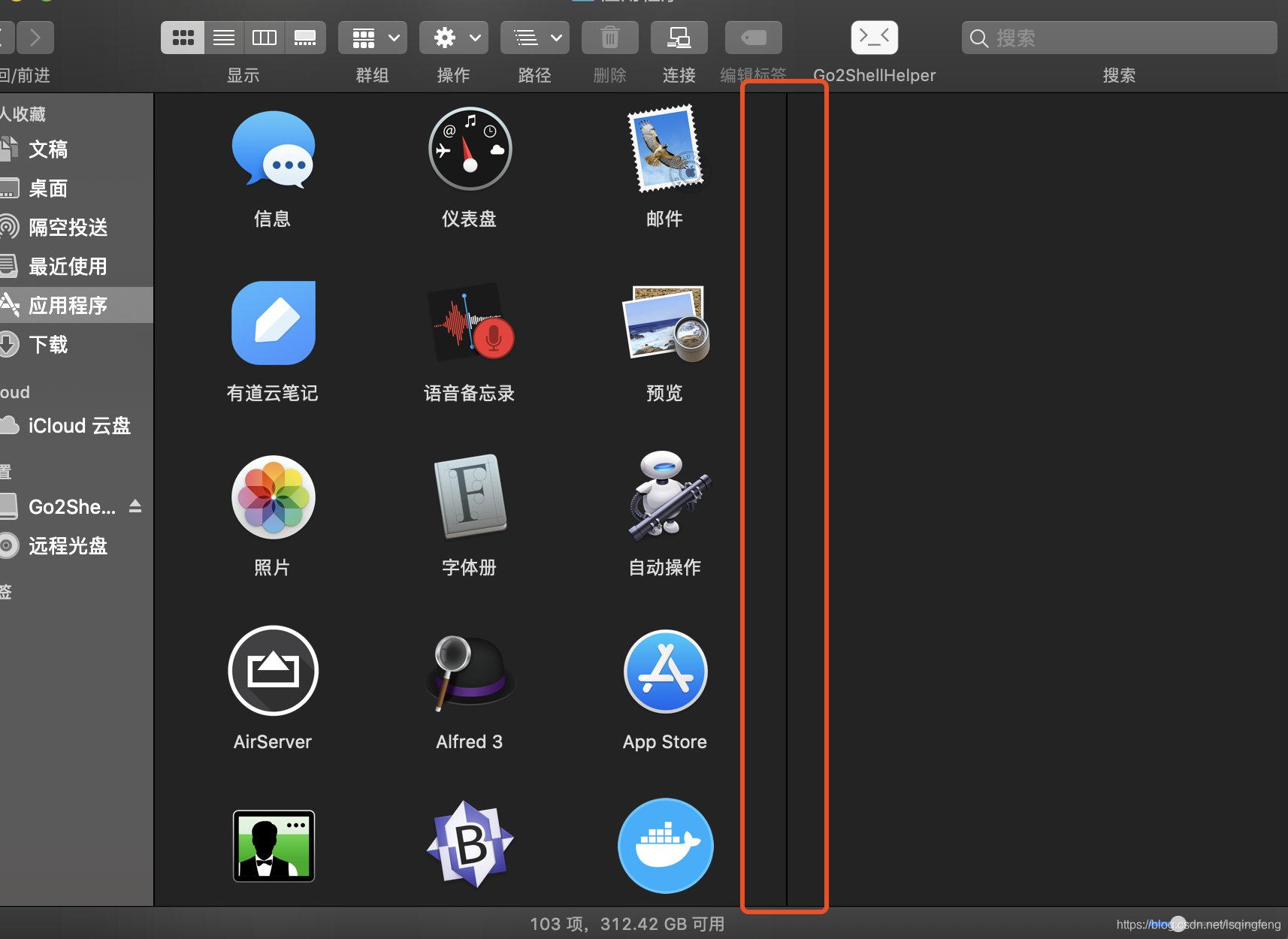This screenshot has width=1288, height=939.
Task: Open the 仪表盘 Dashboard app
Action: pos(470,149)
